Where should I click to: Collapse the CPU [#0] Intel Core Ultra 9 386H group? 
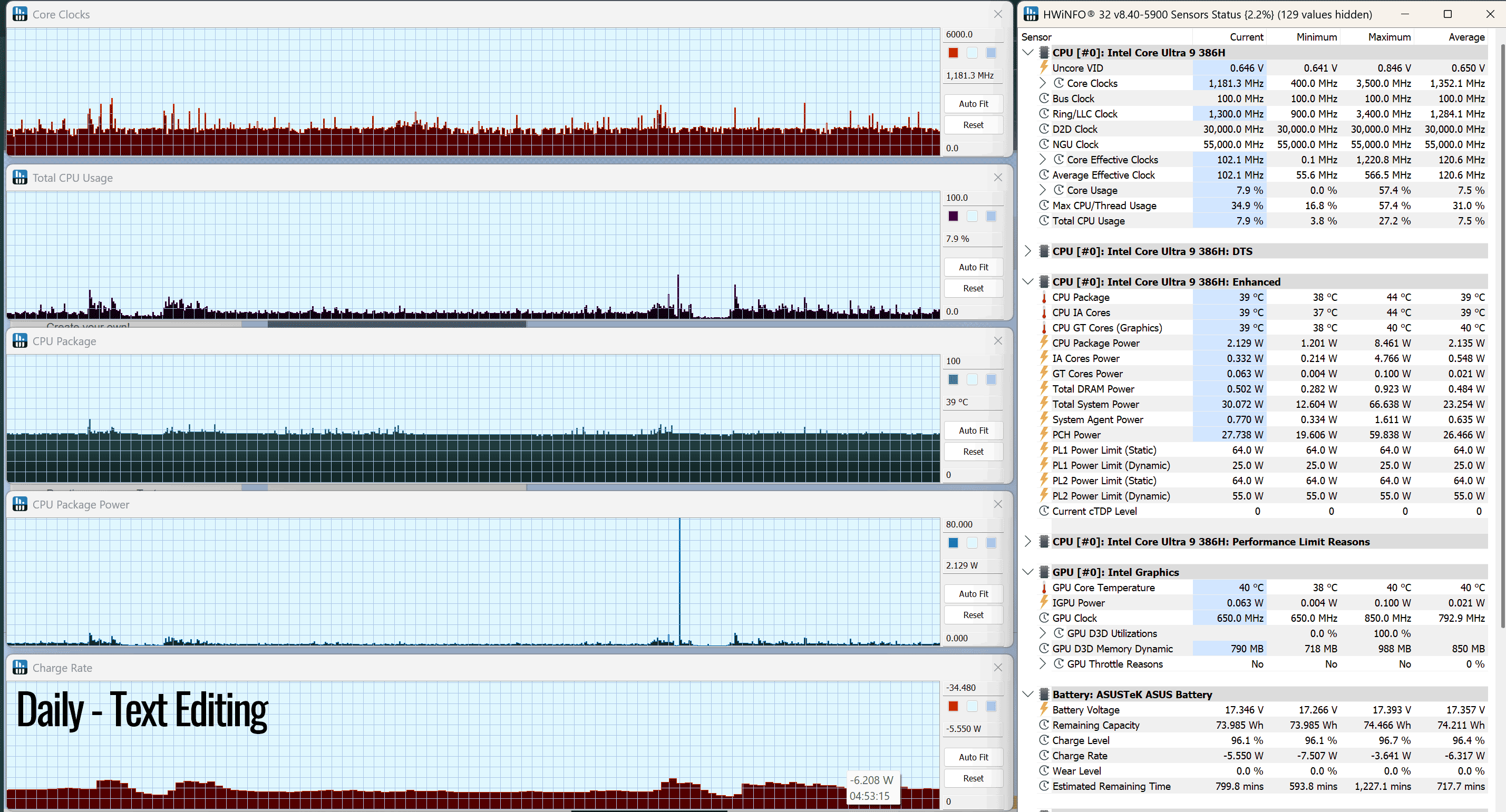coord(1027,53)
